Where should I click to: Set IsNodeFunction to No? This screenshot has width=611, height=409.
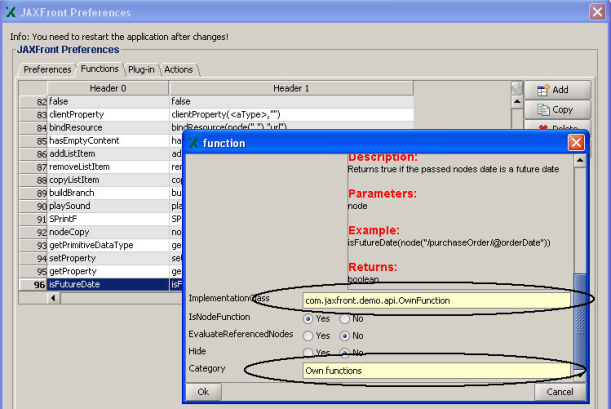click(346, 317)
